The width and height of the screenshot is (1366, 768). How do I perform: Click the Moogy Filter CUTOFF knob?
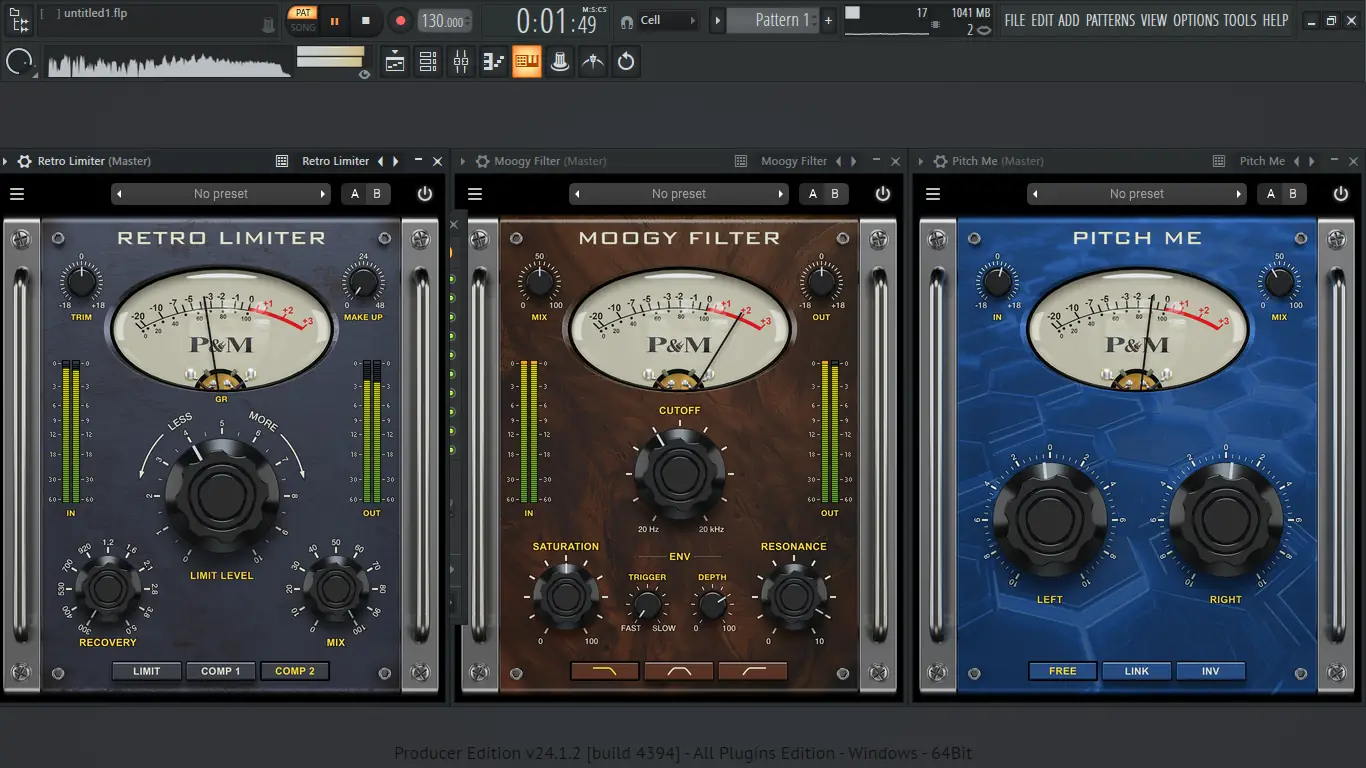click(679, 473)
